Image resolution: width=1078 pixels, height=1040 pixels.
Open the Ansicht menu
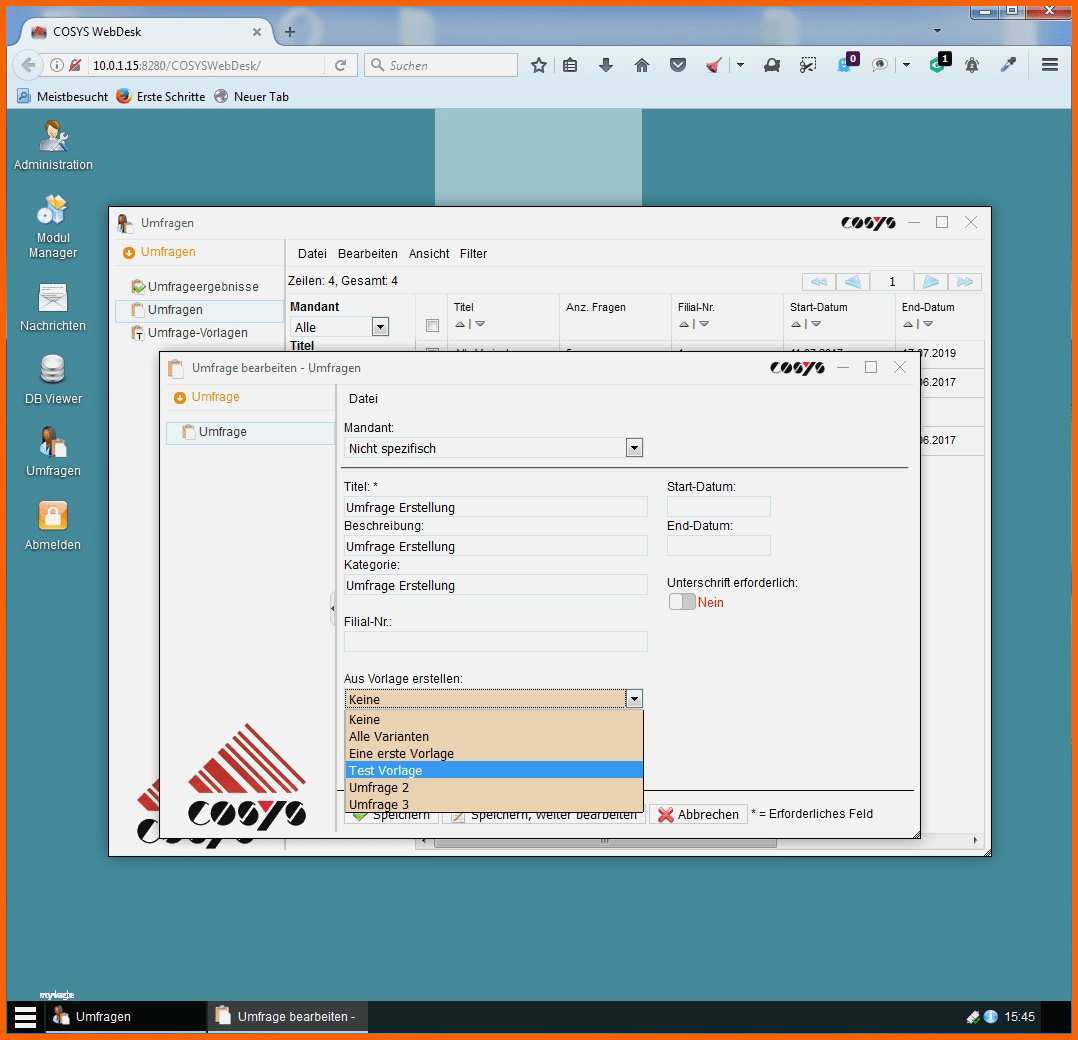429,254
